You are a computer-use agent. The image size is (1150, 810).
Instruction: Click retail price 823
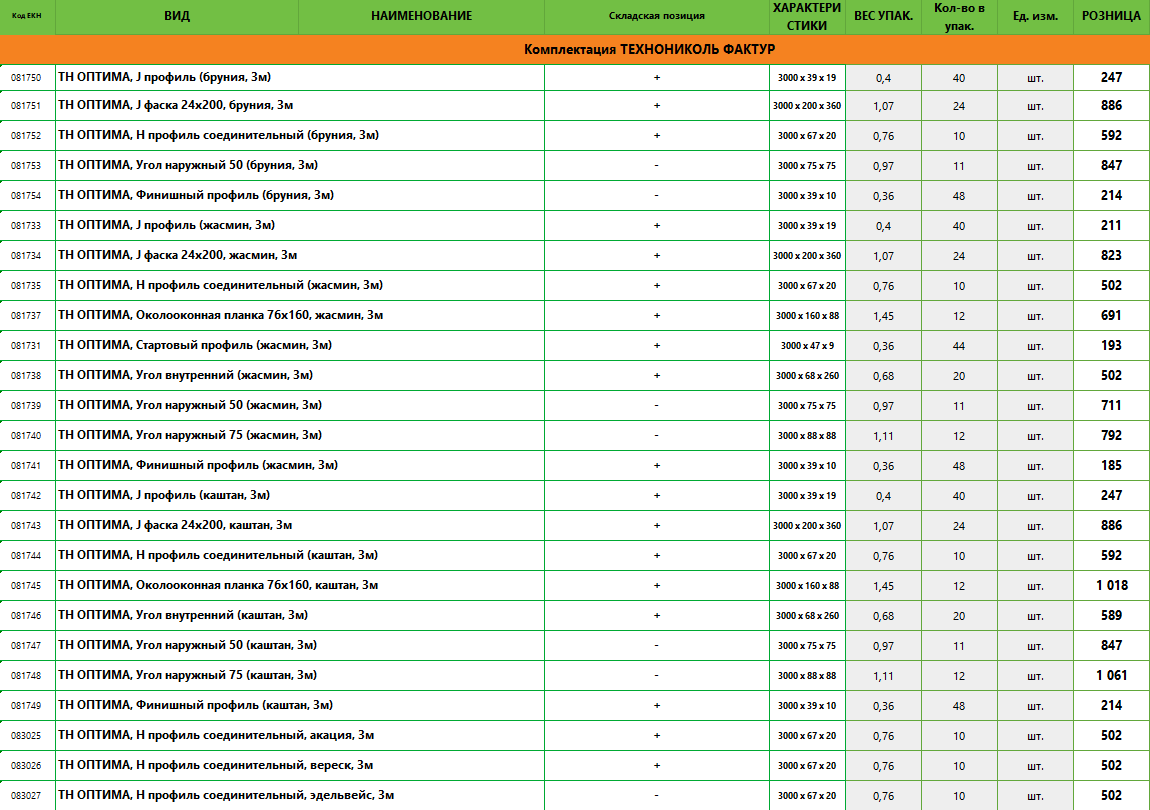coord(1111,255)
